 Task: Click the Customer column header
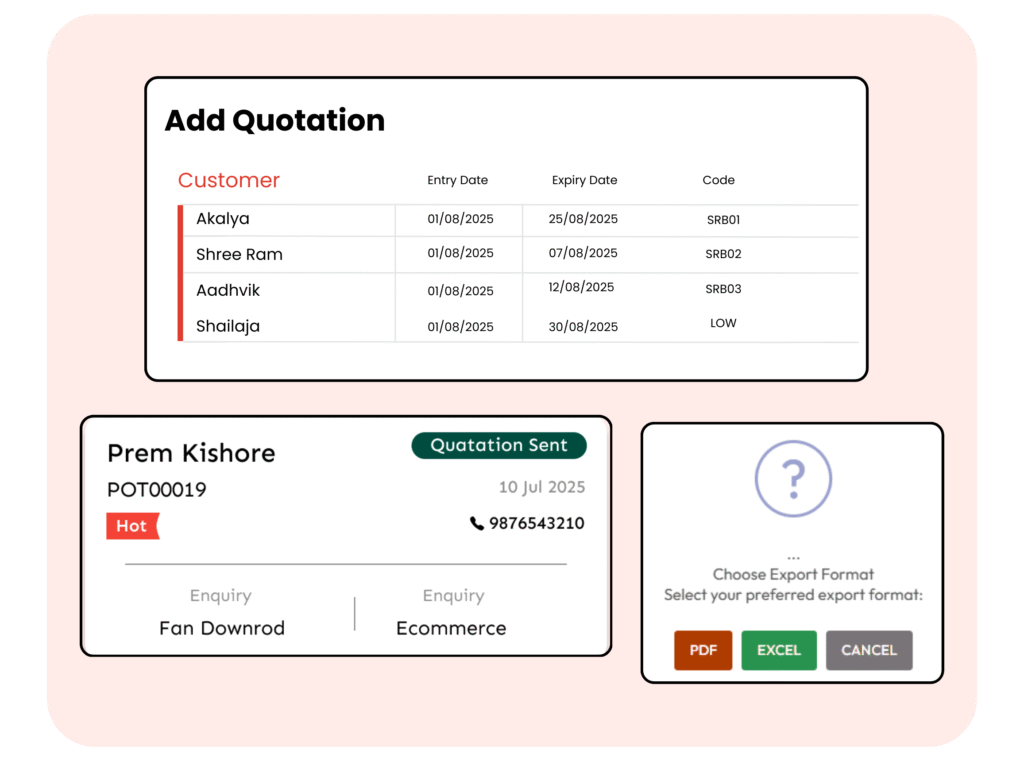229,181
